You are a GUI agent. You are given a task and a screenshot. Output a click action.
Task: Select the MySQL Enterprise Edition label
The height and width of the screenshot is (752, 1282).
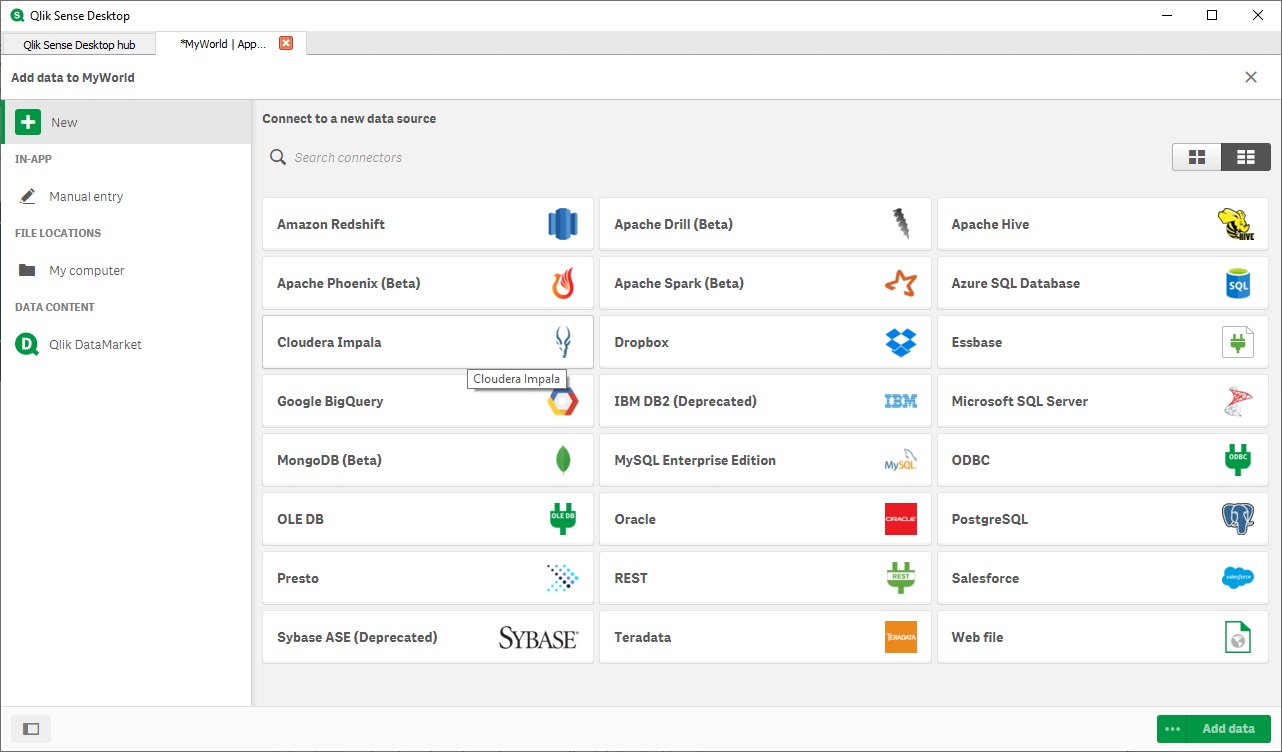[x=695, y=460]
